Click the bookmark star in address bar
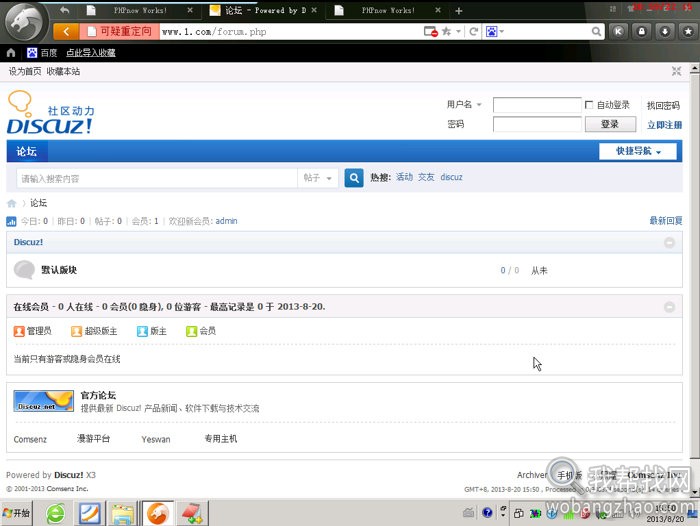Viewport: 700px width, 526px height. (446, 31)
